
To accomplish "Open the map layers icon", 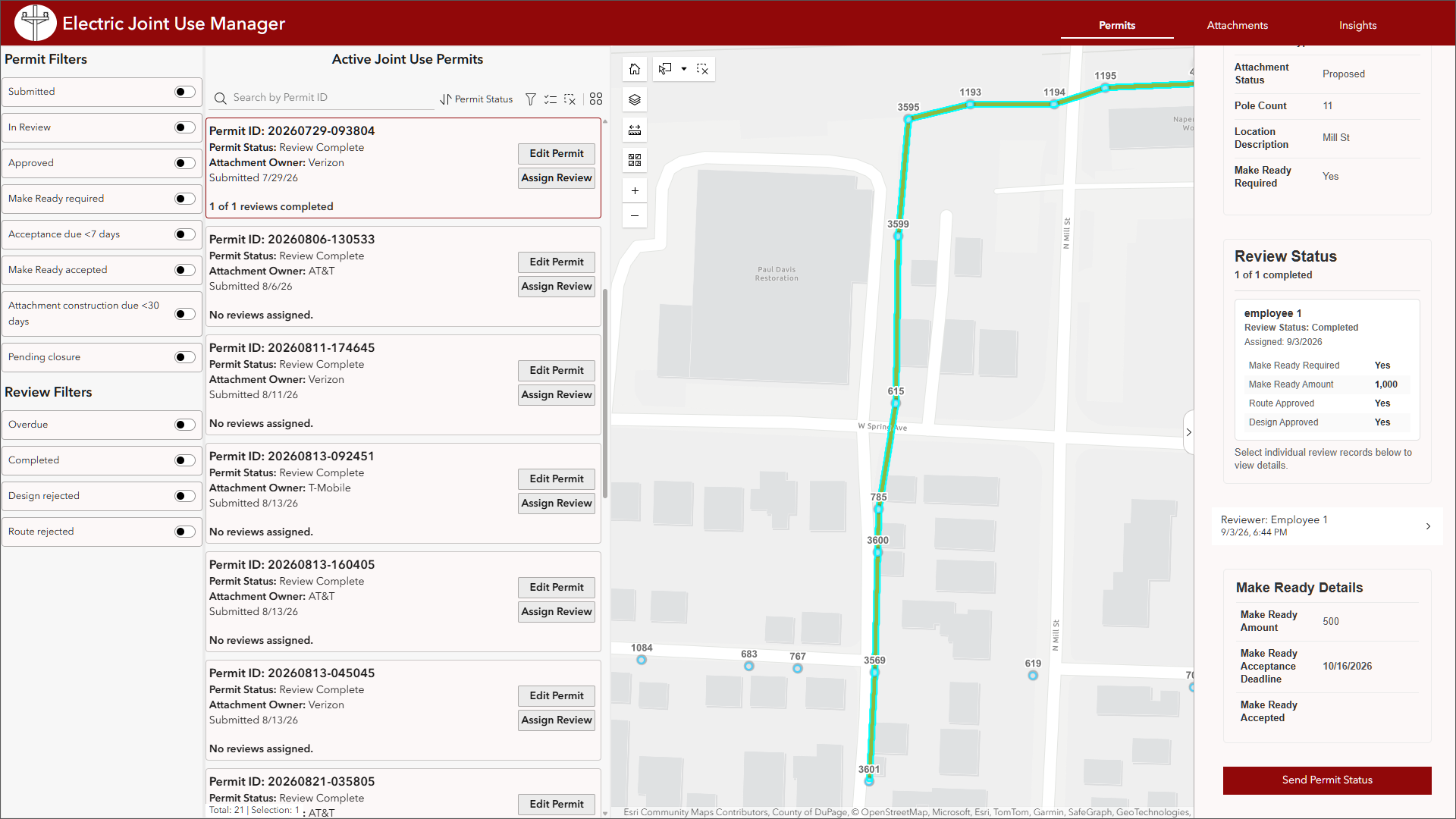I will coord(635,99).
